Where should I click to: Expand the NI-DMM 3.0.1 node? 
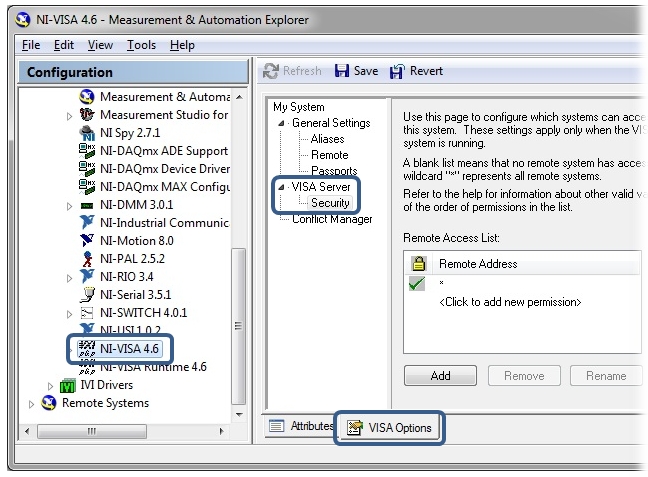69,205
